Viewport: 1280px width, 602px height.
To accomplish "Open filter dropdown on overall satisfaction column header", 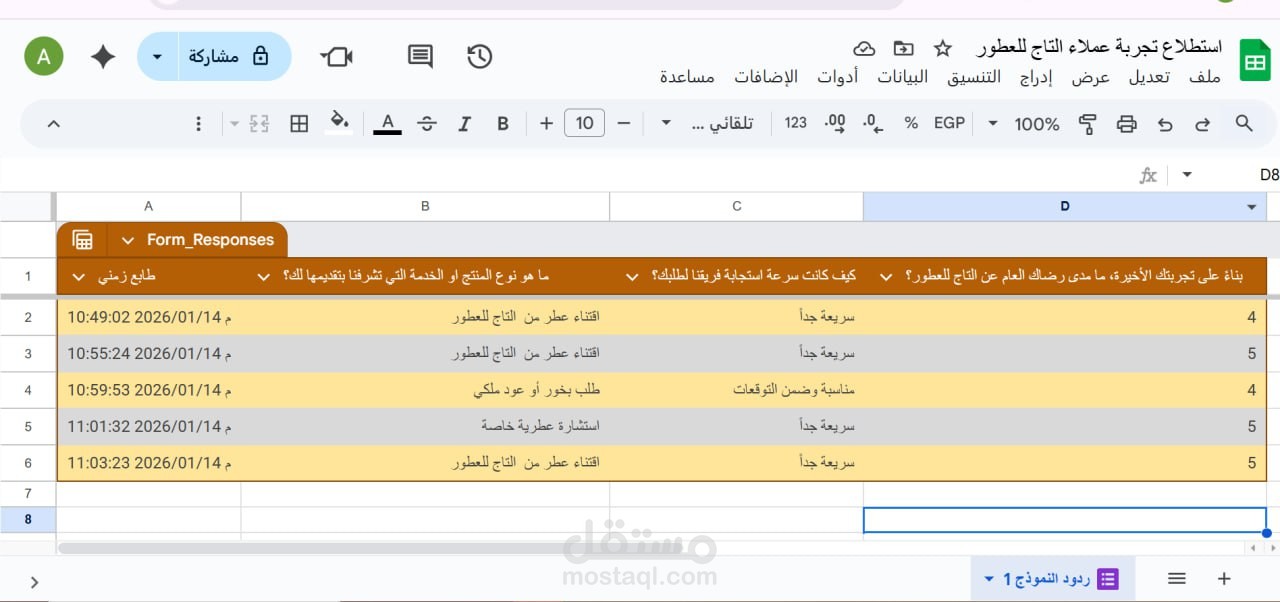I will coord(886,277).
